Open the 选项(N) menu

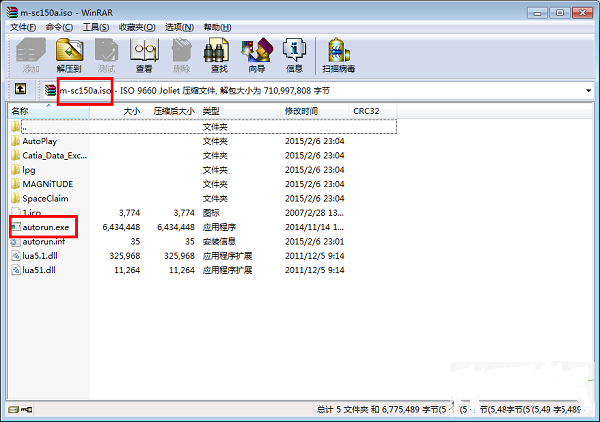click(179, 27)
